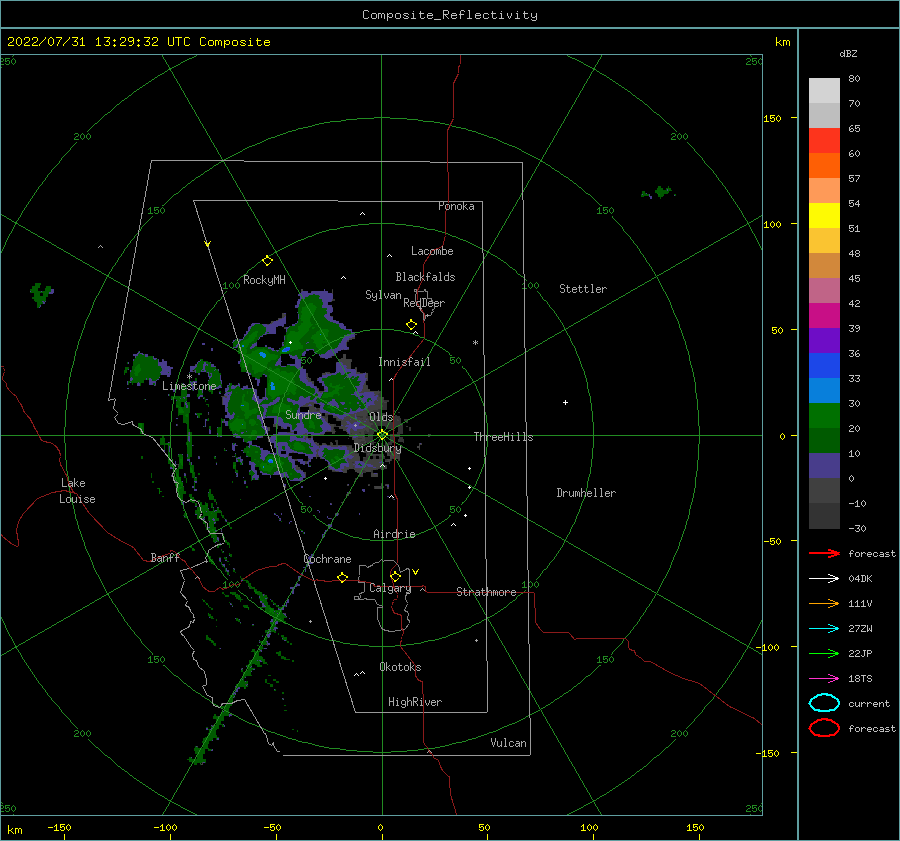
Task: Click the Airdrie label
Action: click(x=394, y=534)
